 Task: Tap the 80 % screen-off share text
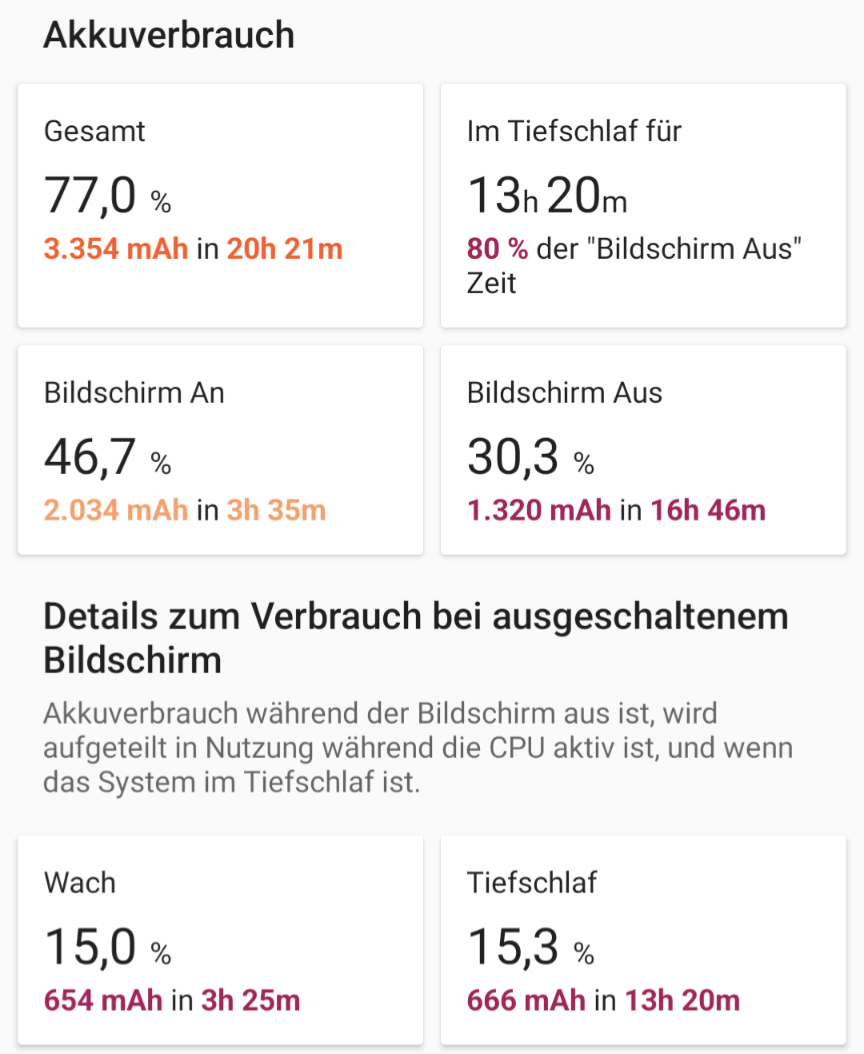[497, 249]
